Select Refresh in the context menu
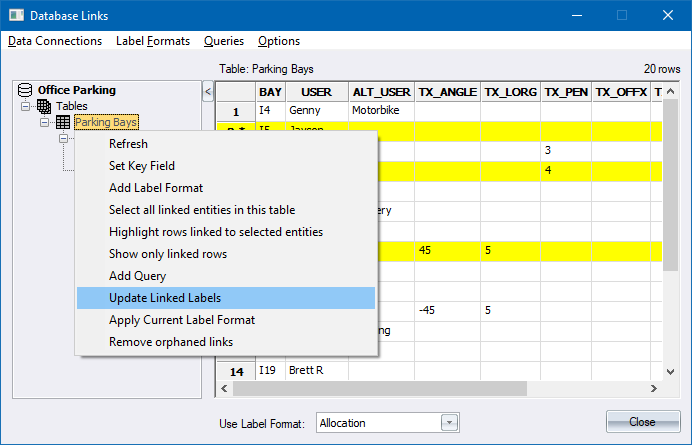 128,144
